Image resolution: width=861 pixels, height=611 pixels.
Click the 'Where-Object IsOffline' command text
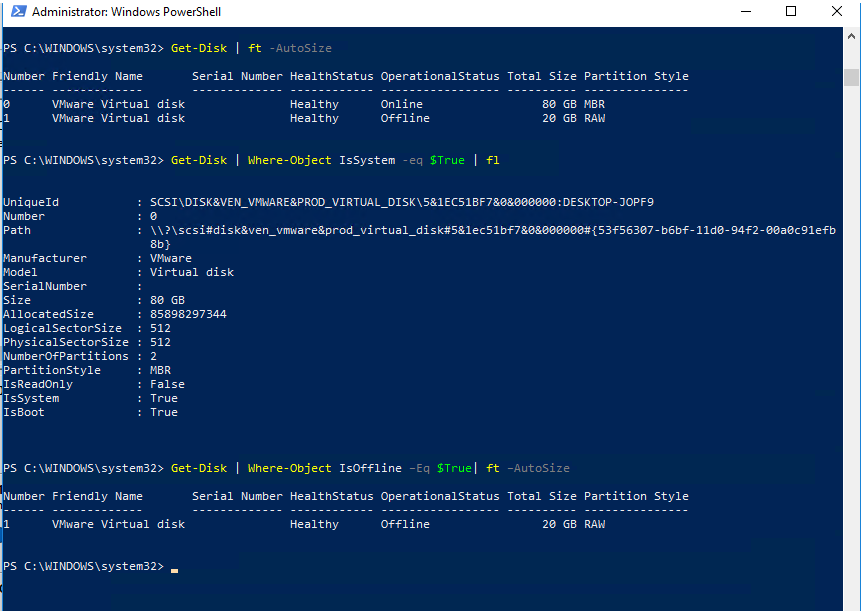[325, 468]
